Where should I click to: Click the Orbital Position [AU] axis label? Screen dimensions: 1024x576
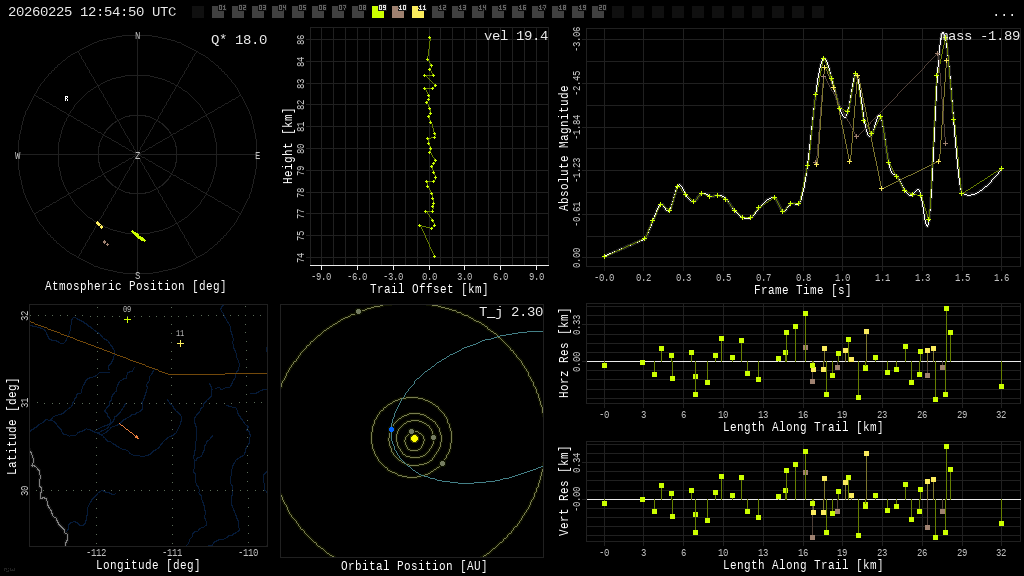click(x=414, y=566)
